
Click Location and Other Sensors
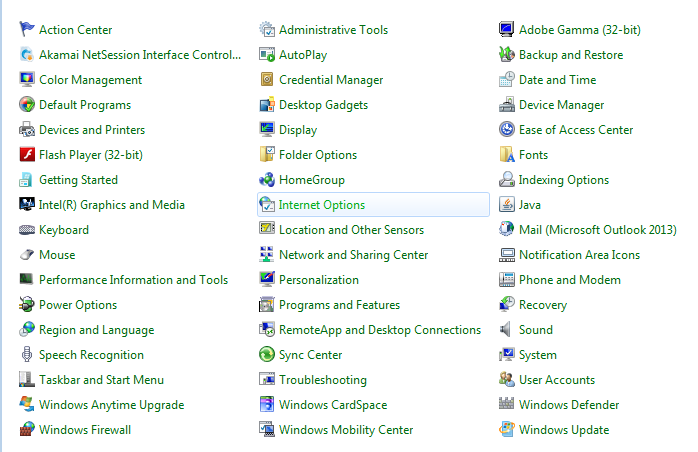tap(351, 230)
